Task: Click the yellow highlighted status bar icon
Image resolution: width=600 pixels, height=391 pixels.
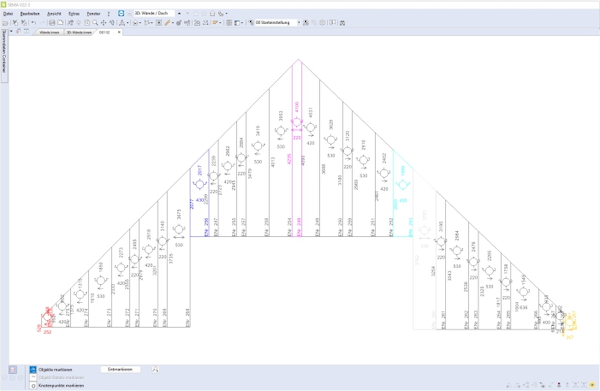Action: click(x=592, y=385)
